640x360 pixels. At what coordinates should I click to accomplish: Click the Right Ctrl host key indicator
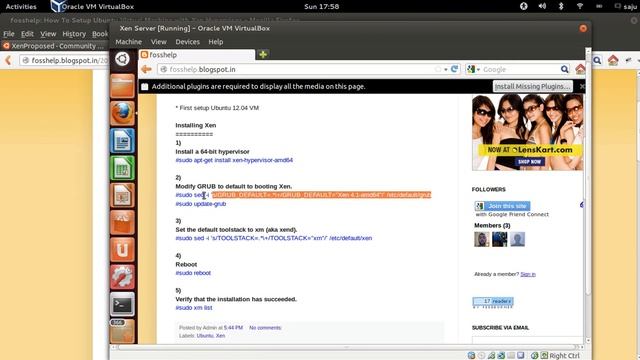564,356
